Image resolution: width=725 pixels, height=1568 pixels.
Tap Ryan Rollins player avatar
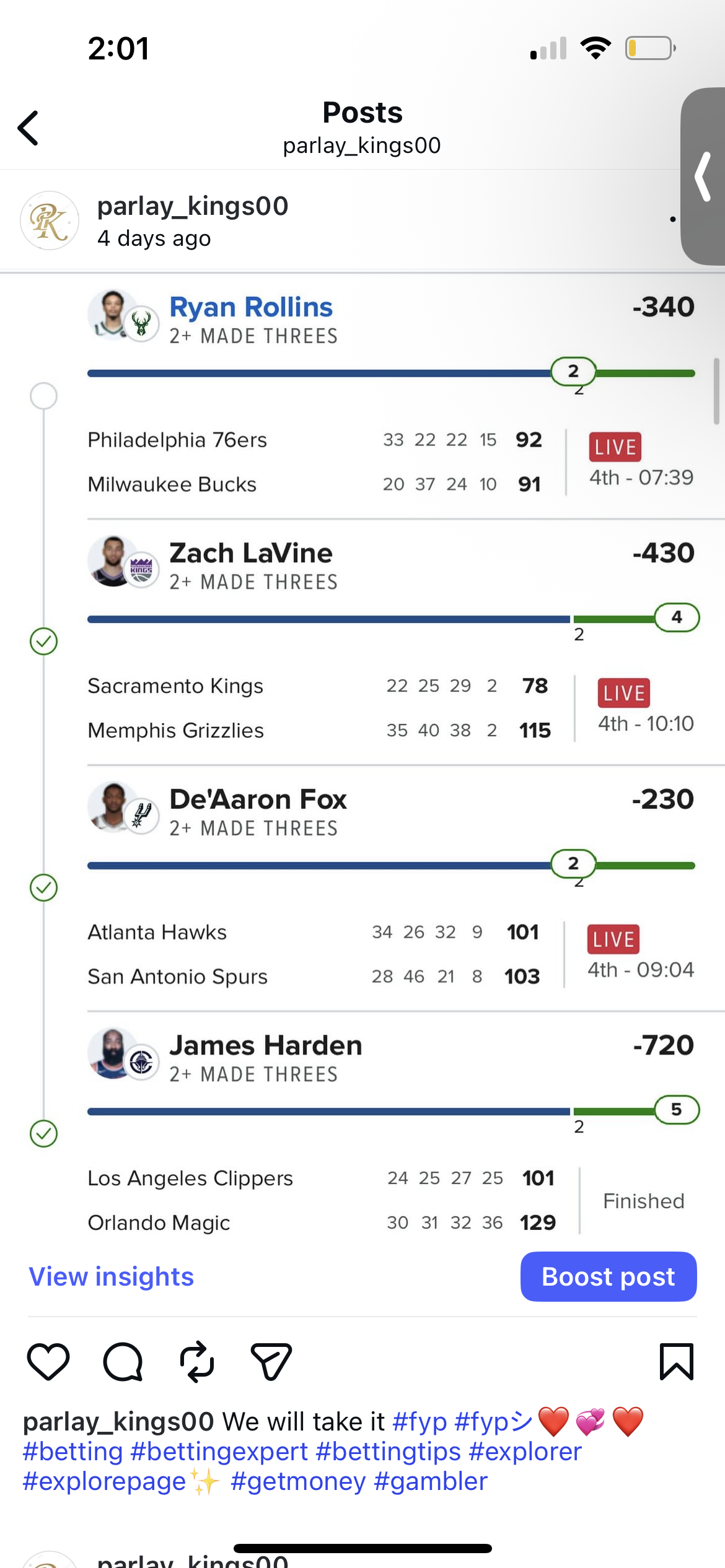pyautogui.click(x=113, y=315)
